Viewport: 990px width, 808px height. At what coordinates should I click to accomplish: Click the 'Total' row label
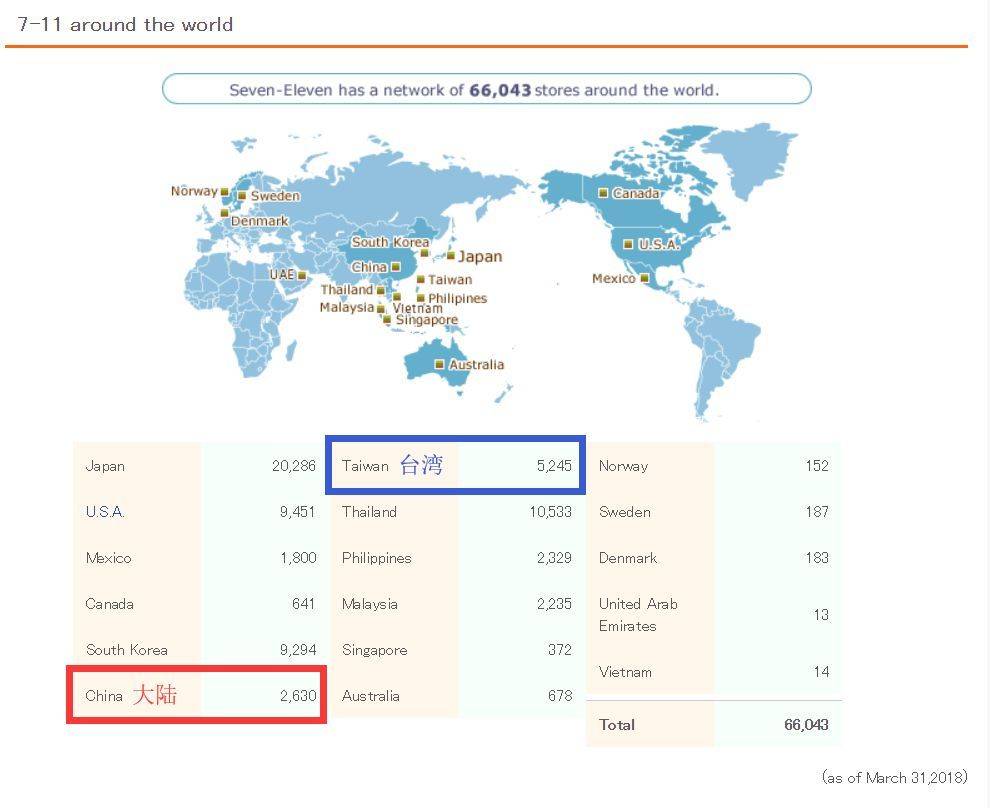pyautogui.click(x=617, y=725)
